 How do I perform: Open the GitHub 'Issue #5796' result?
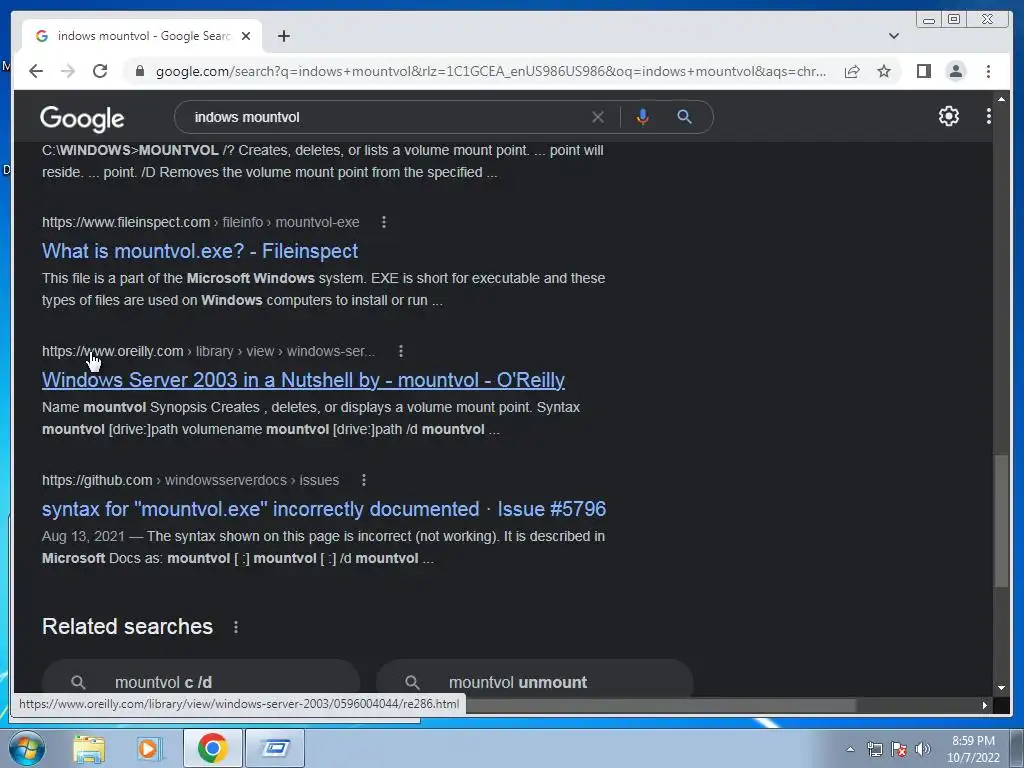coord(324,509)
